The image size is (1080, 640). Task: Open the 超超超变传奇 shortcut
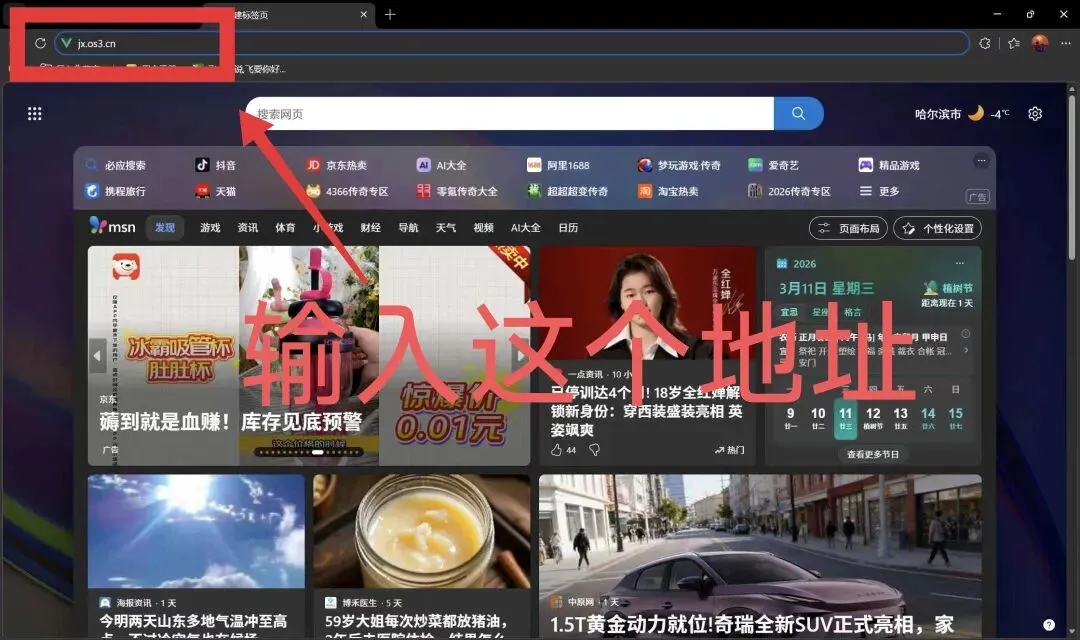pyautogui.click(x=568, y=191)
